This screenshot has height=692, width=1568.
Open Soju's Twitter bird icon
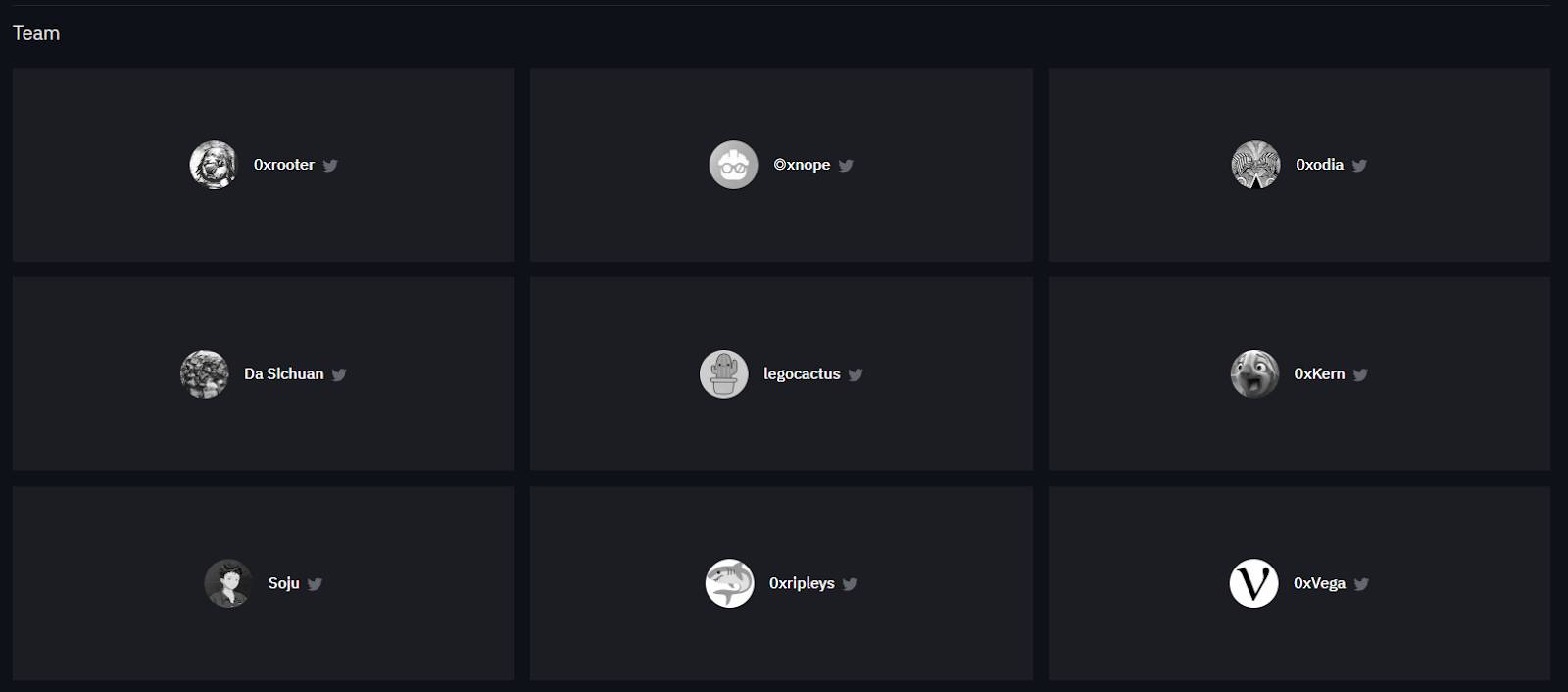(315, 584)
